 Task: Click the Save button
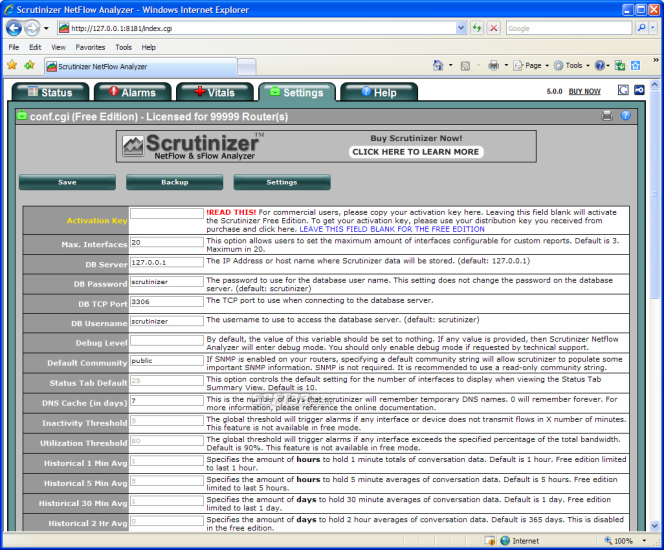(x=67, y=182)
